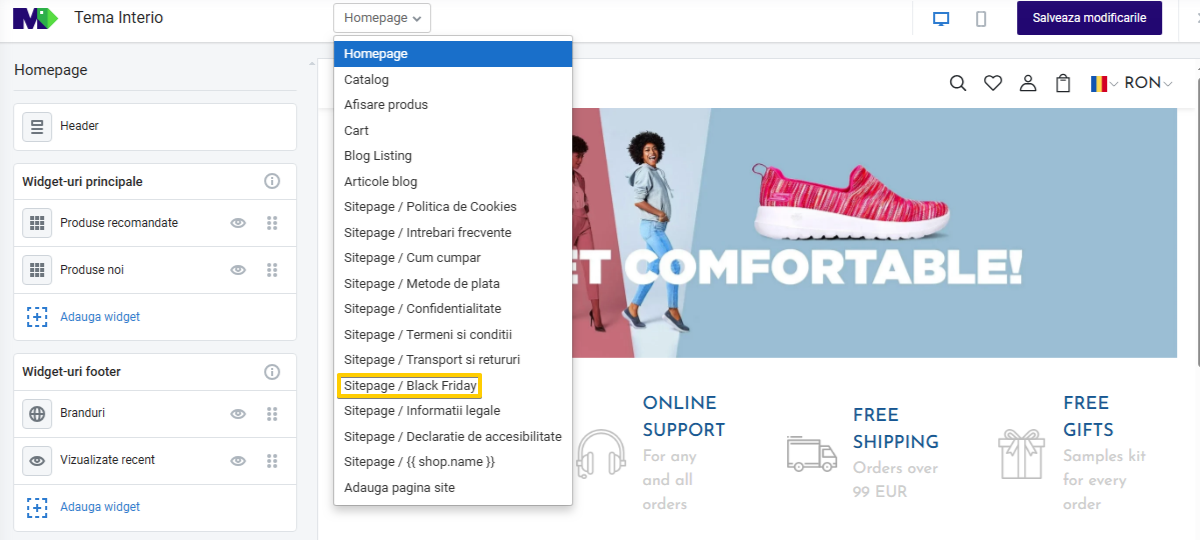Expand the RON currency dropdown

[1148, 84]
